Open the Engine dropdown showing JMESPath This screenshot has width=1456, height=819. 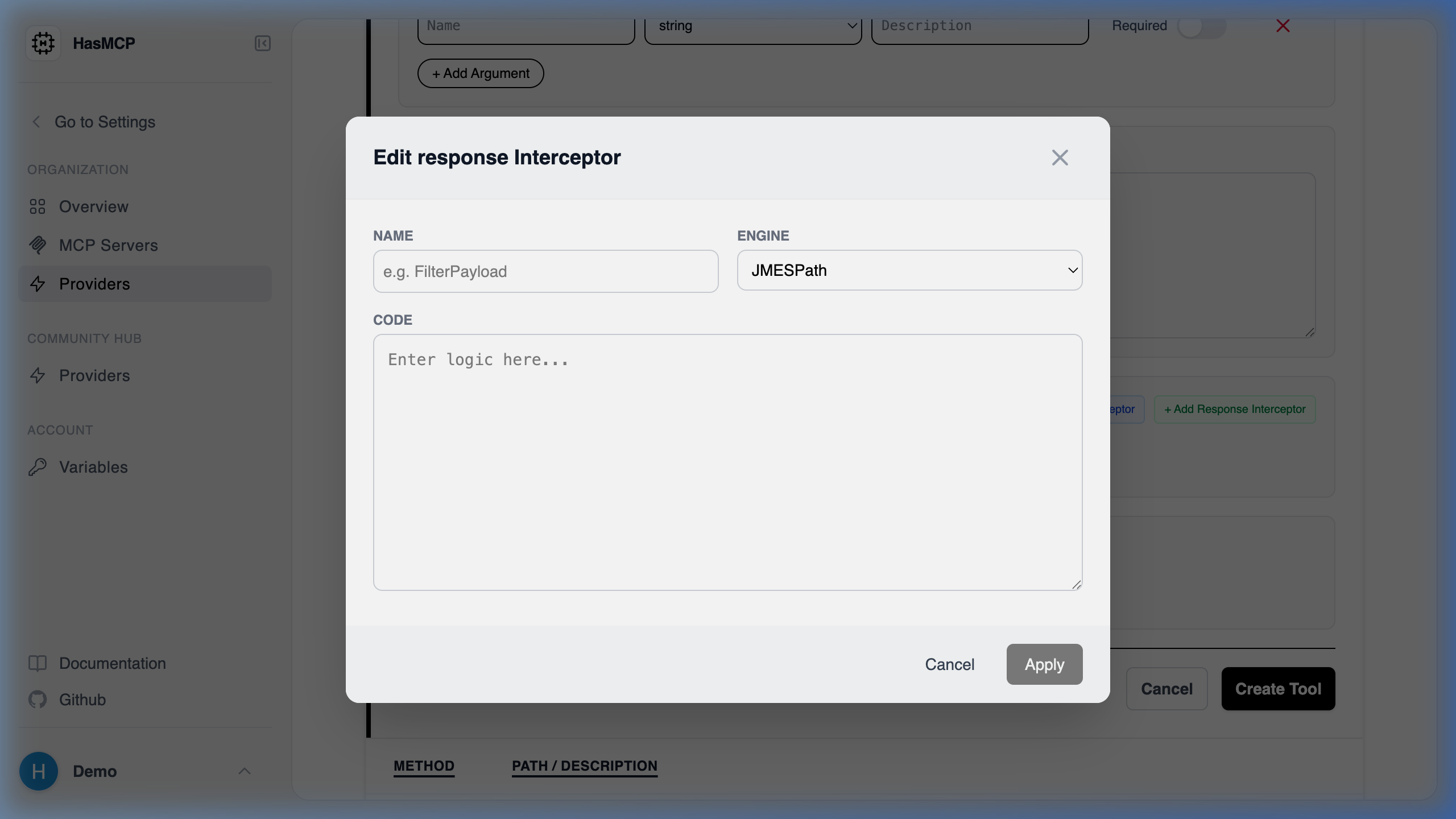point(909,270)
